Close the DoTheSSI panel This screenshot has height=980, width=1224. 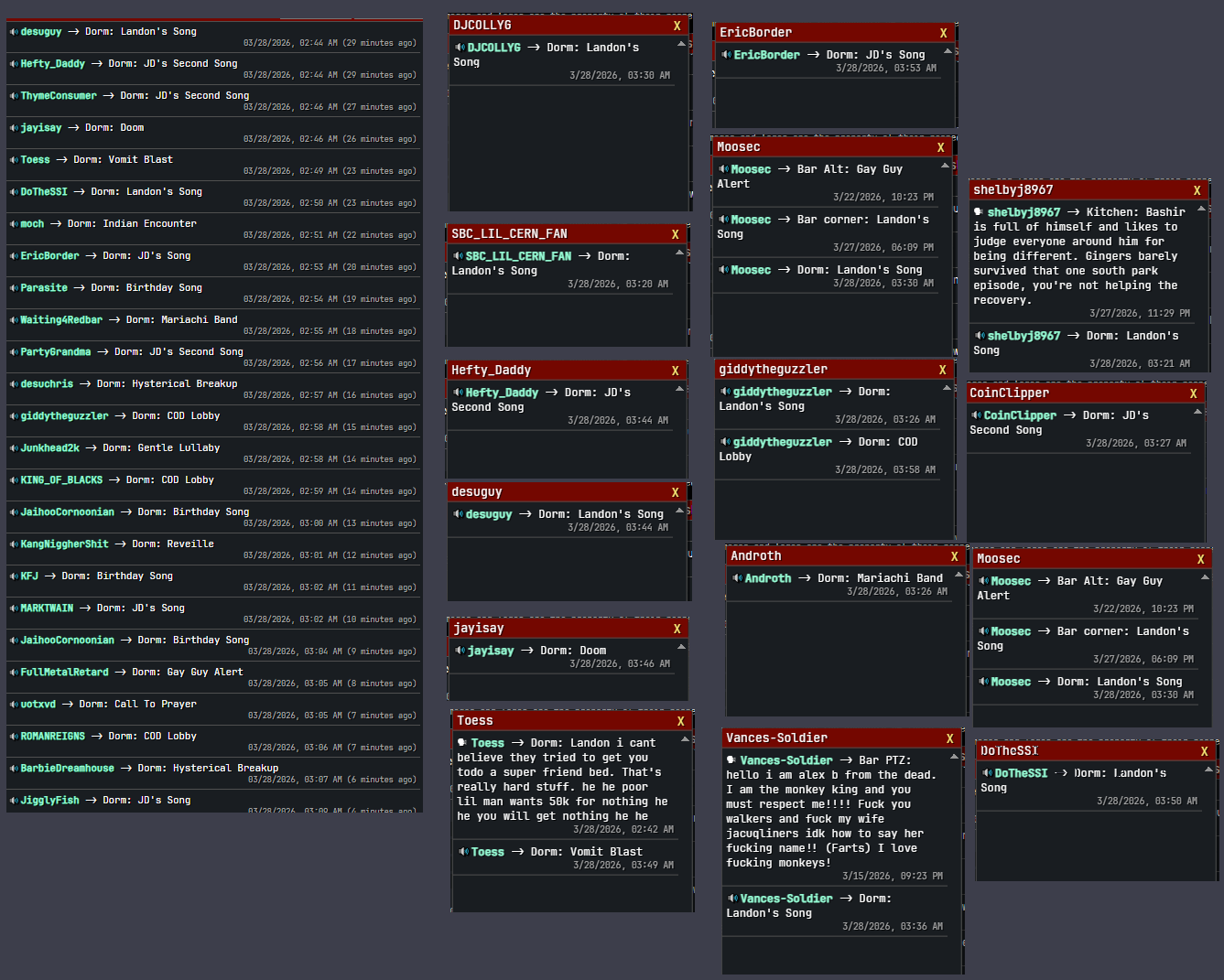click(x=1205, y=751)
